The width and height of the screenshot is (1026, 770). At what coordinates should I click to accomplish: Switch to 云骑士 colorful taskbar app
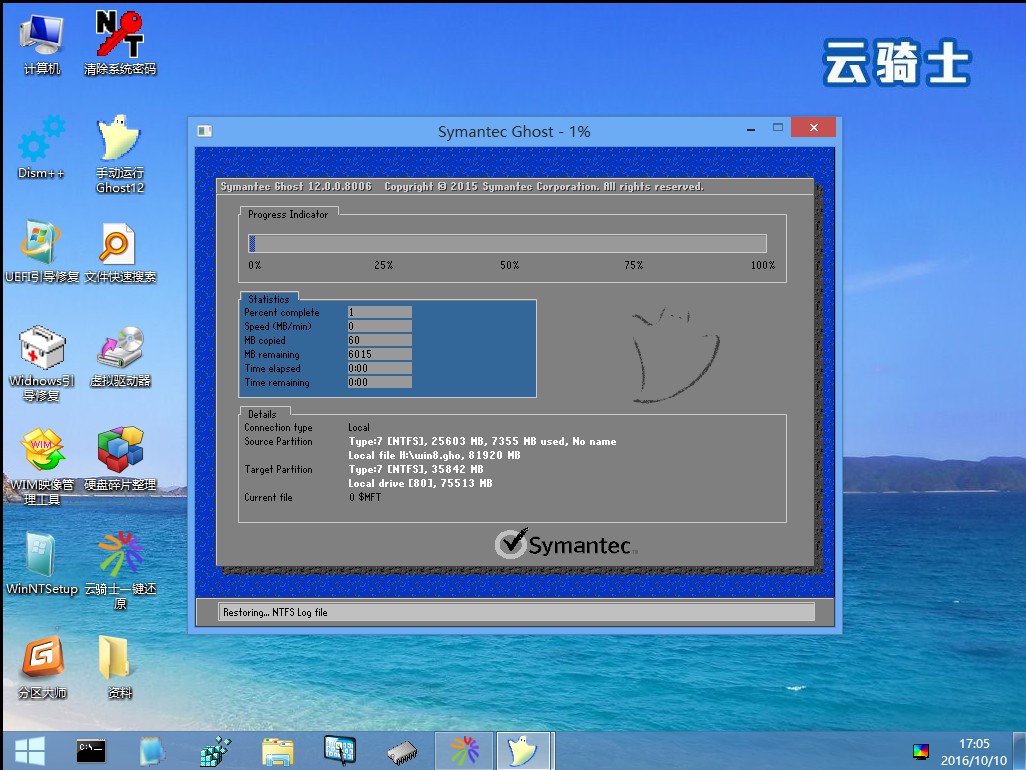pos(464,750)
